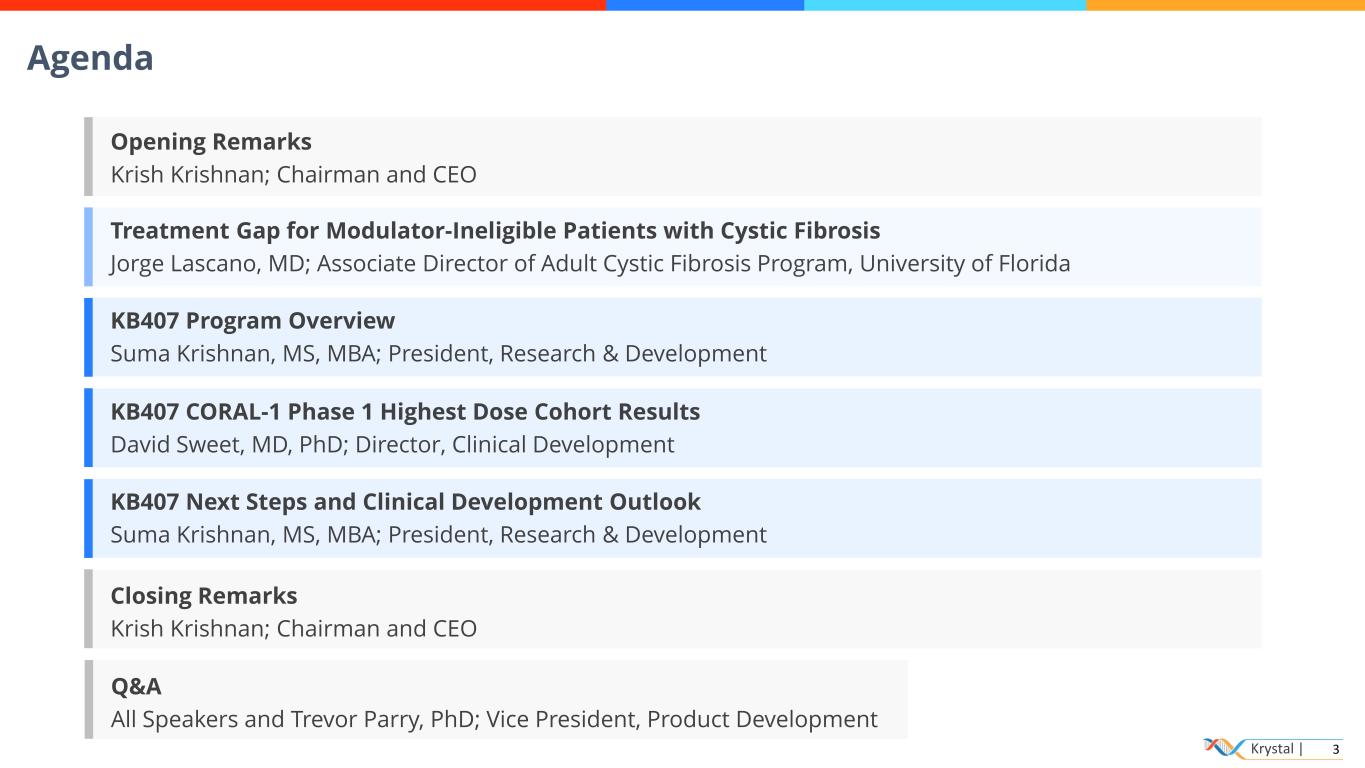
Task: Select the Opening Remarks agenda heading
Action: click(x=211, y=142)
